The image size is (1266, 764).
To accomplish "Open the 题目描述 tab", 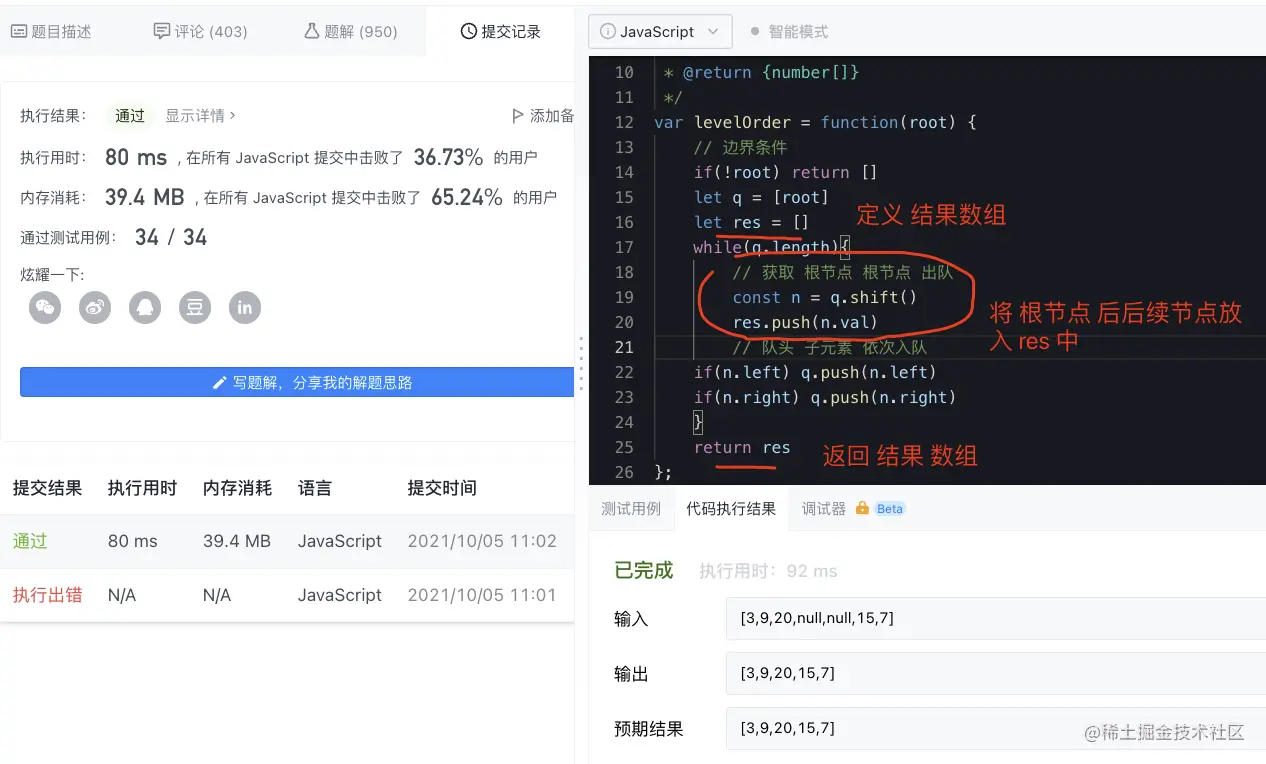I will pyautogui.click(x=51, y=32).
